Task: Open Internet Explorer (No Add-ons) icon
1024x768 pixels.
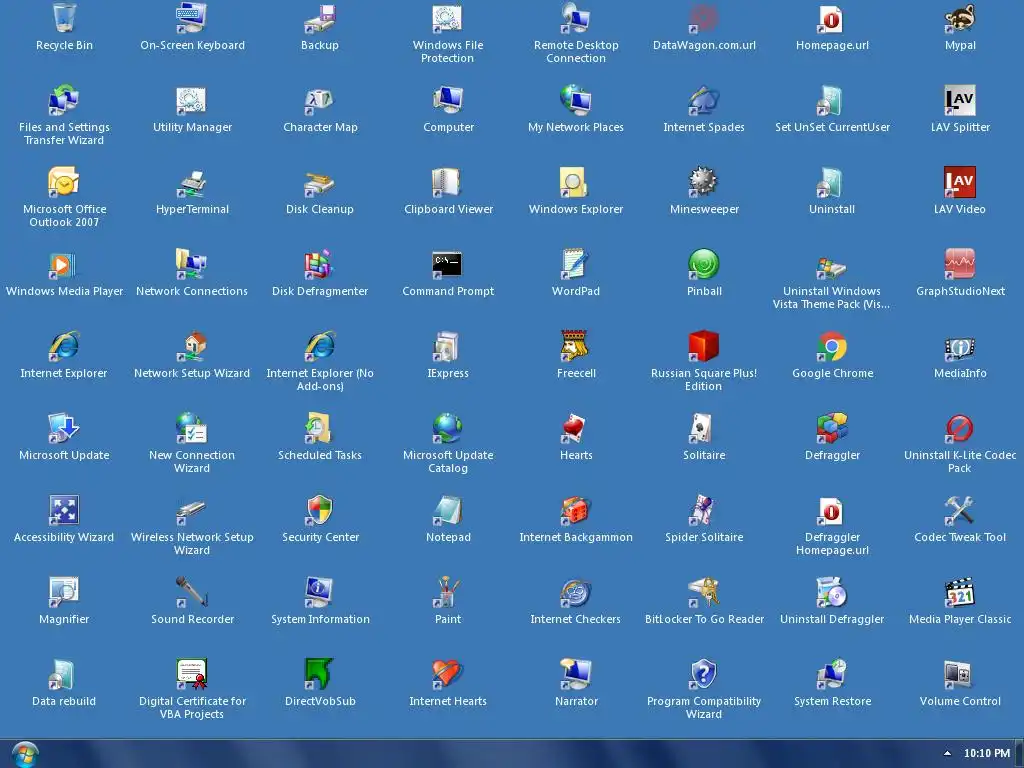Action: pyautogui.click(x=320, y=346)
